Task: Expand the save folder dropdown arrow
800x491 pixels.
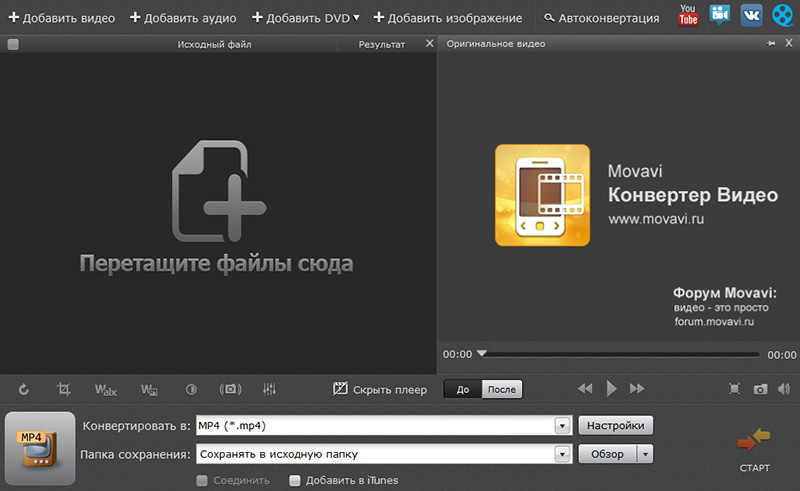Action: (x=562, y=454)
